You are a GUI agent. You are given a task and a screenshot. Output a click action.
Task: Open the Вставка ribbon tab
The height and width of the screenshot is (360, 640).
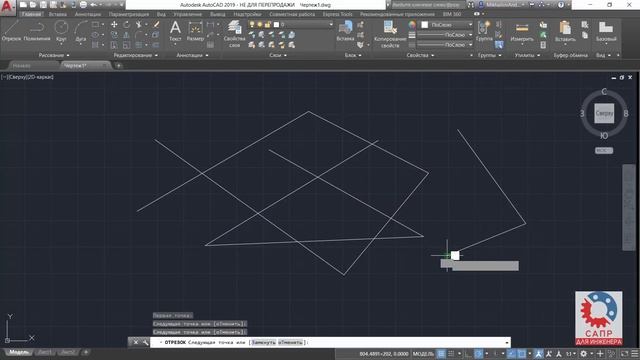tap(58, 14)
